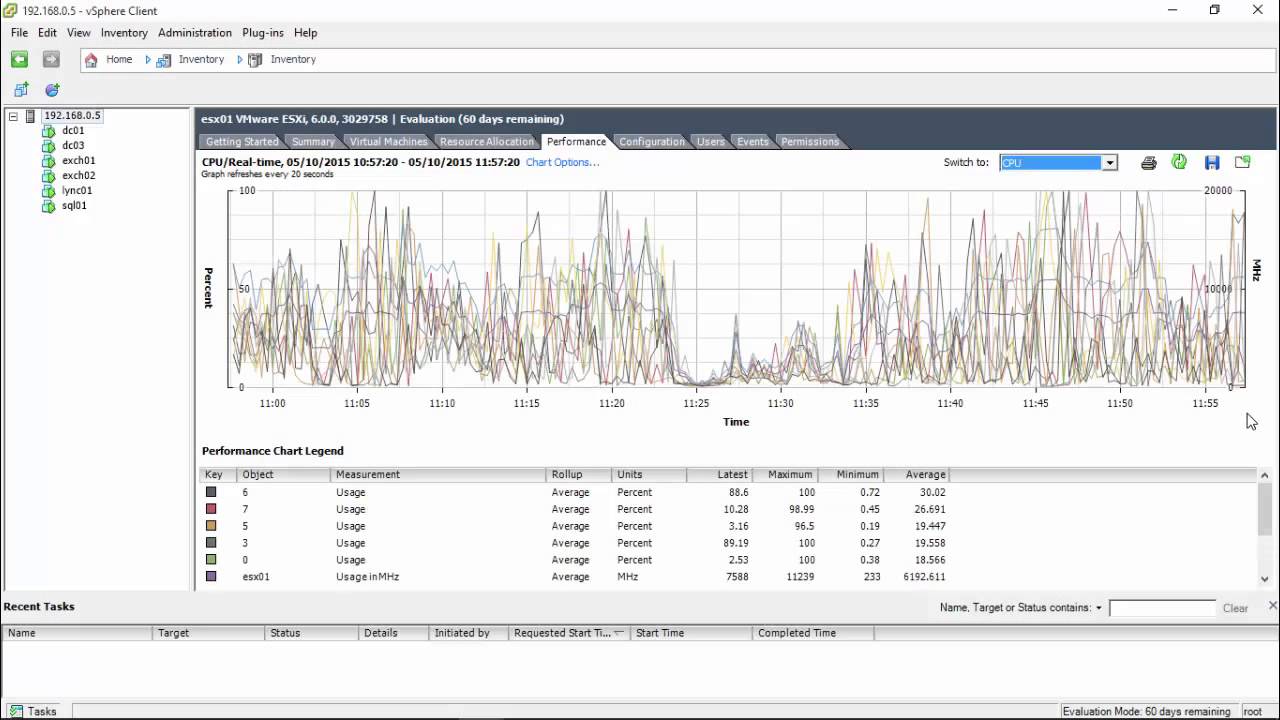
Task: Open the Administration menu
Action: point(194,33)
